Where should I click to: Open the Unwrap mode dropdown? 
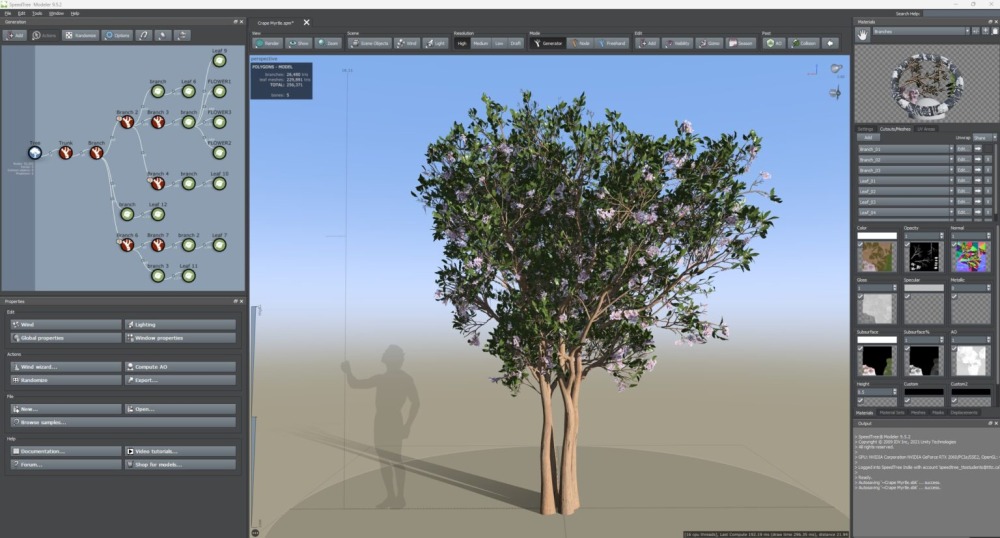(984, 138)
